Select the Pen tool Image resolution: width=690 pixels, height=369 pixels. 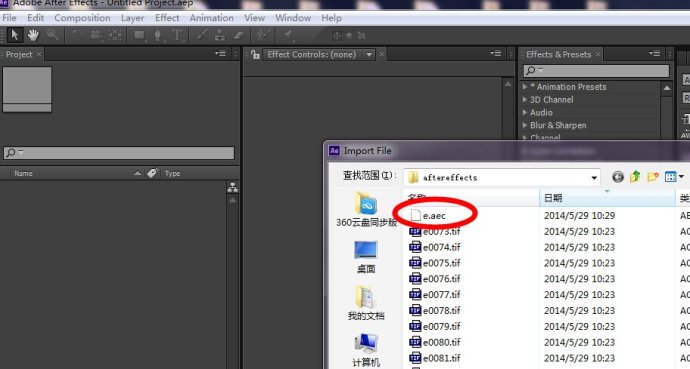(x=158, y=35)
